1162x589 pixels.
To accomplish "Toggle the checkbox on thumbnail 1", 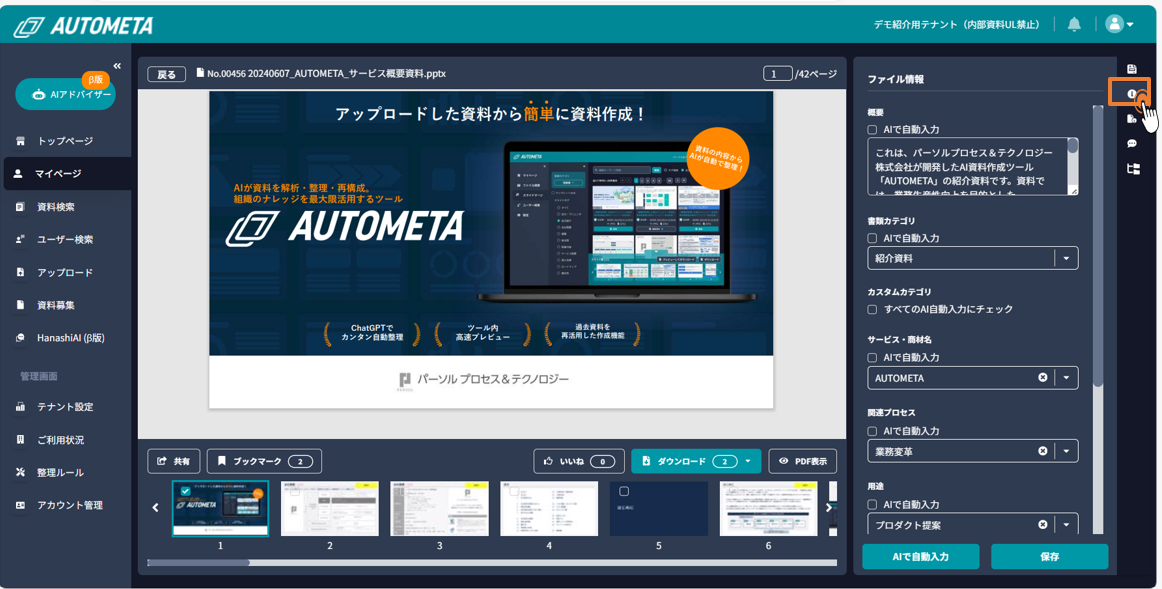I will pos(185,491).
